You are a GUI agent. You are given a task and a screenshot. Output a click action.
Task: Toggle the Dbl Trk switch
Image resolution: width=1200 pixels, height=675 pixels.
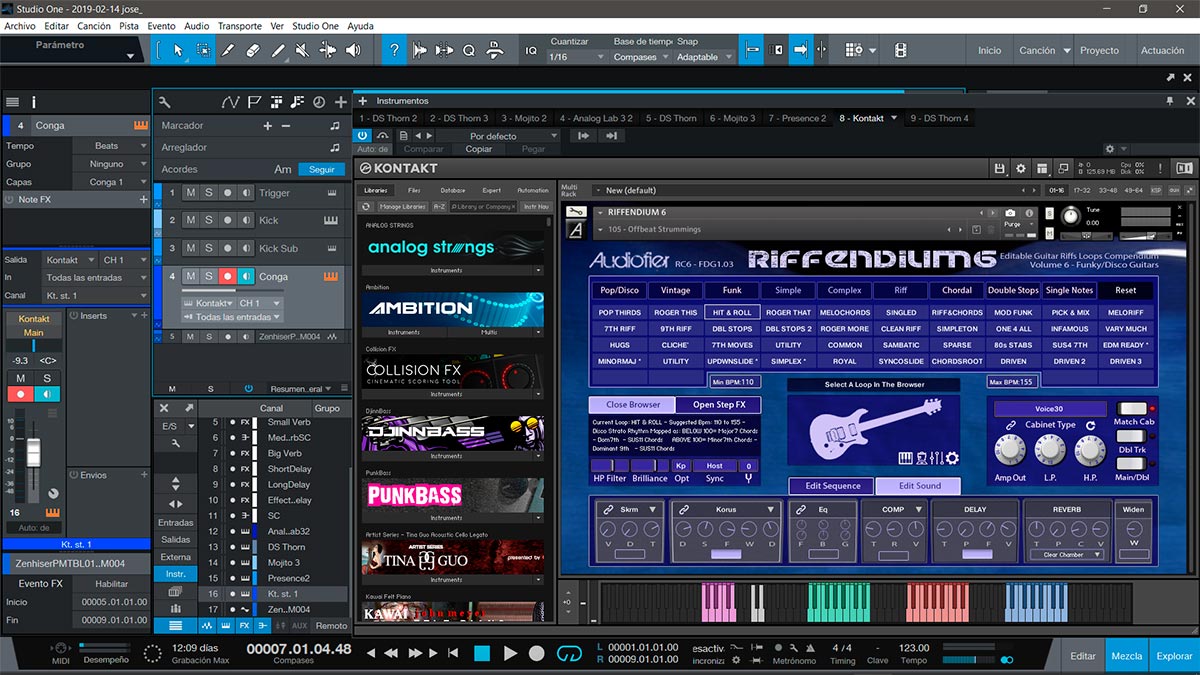(1132, 436)
